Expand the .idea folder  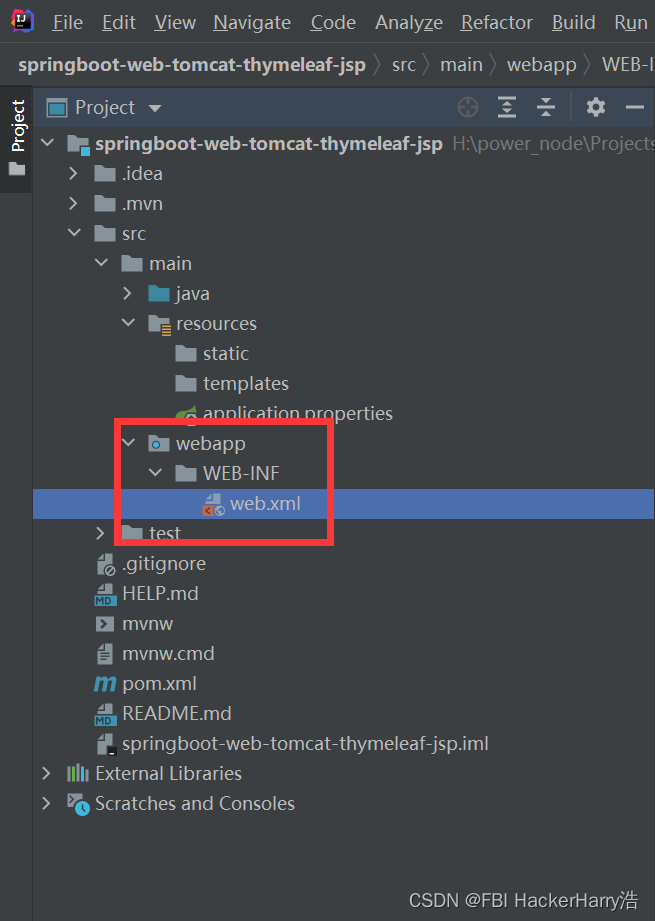pyautogui.click(x=73, y=174)
